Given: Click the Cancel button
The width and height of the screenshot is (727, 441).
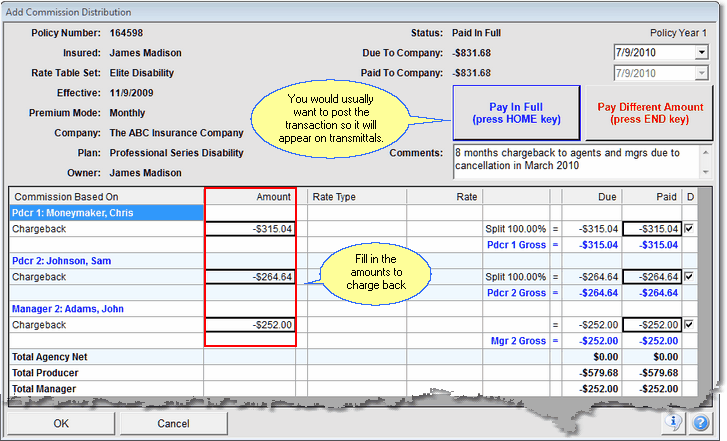Looking at the screenshot, I should [x=173, y=423].
